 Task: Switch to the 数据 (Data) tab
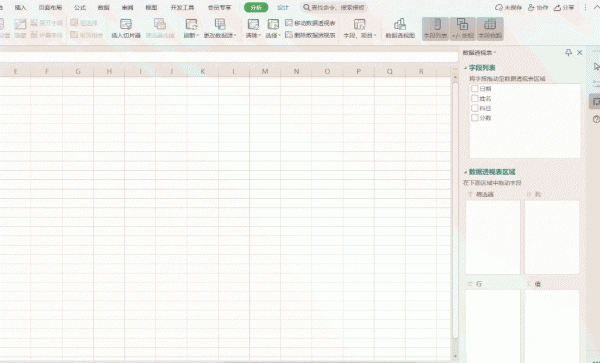click(x=104, y=7)
